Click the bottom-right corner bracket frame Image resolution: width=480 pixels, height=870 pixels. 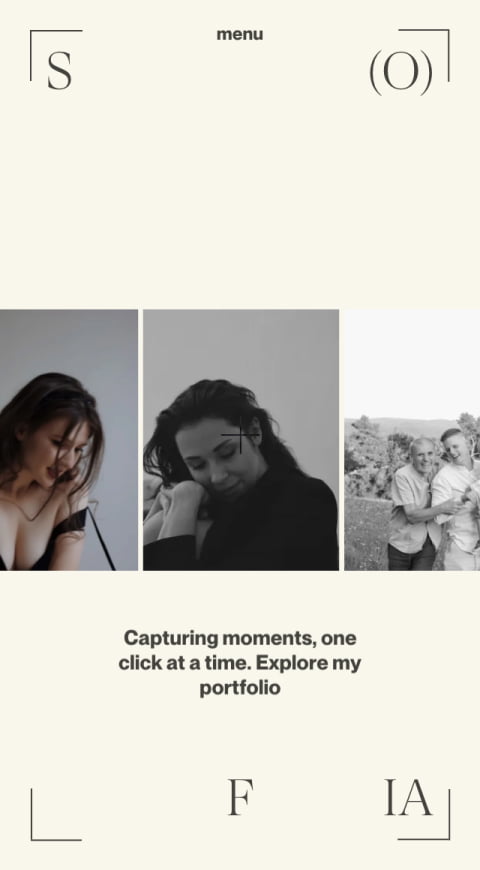click(424, 815)
